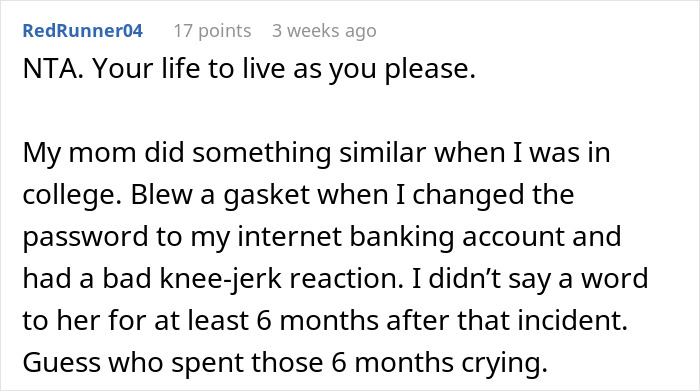This screenshot has width=700, height=391.
Task: Click the line starting 'My mom did something similar'
Action: [x=317, y=153]
